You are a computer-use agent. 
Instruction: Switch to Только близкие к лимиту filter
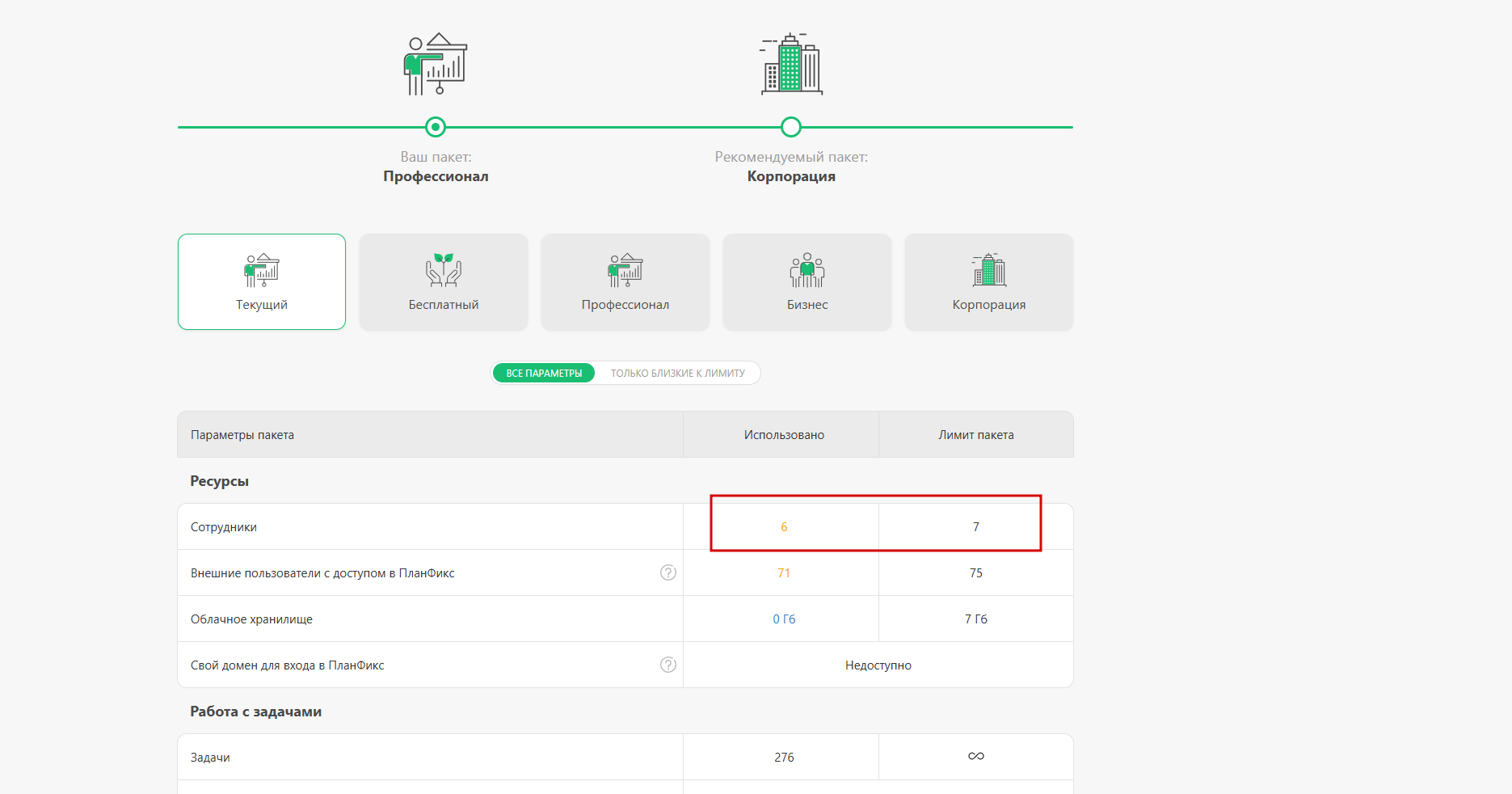tap(677, 373)
